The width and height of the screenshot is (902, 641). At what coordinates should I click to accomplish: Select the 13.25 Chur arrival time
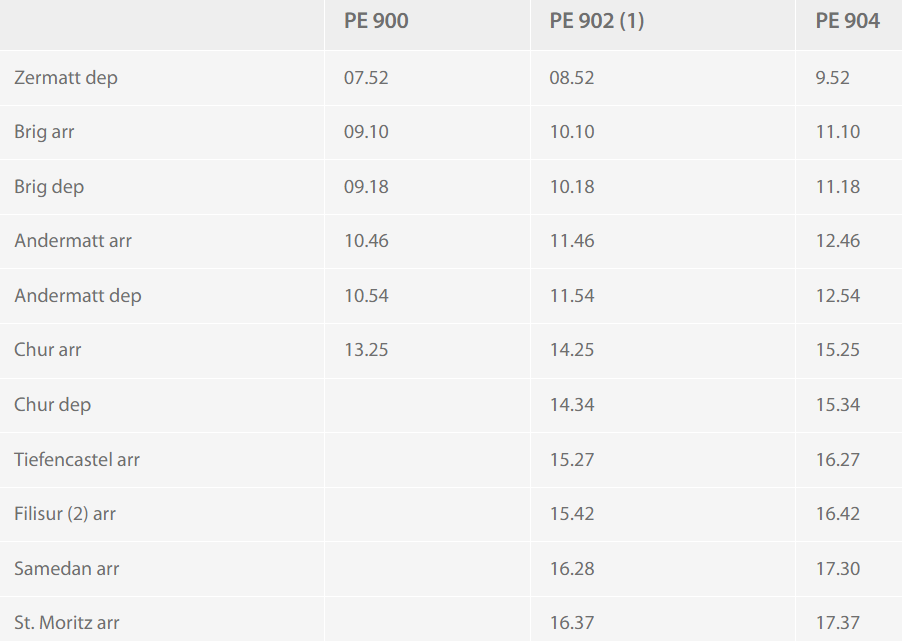366,350
